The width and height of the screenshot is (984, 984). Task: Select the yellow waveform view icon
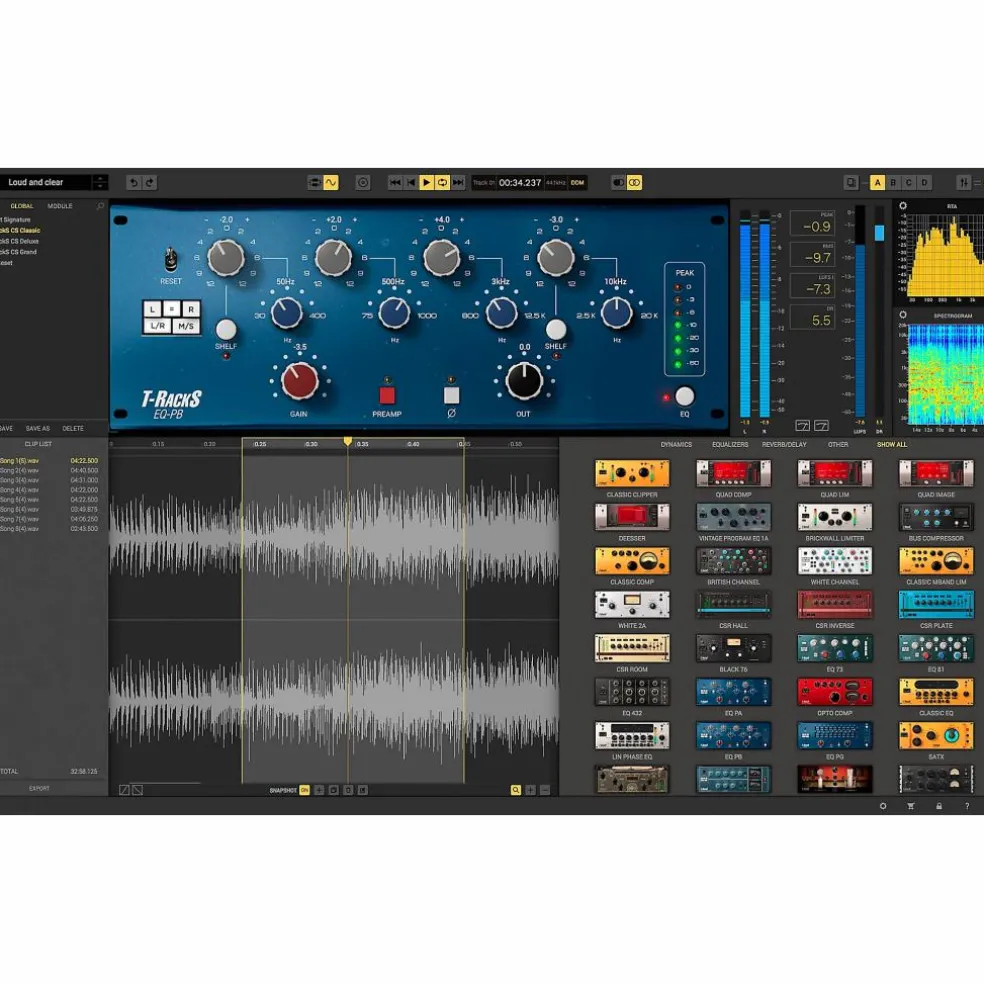(331, 183)
